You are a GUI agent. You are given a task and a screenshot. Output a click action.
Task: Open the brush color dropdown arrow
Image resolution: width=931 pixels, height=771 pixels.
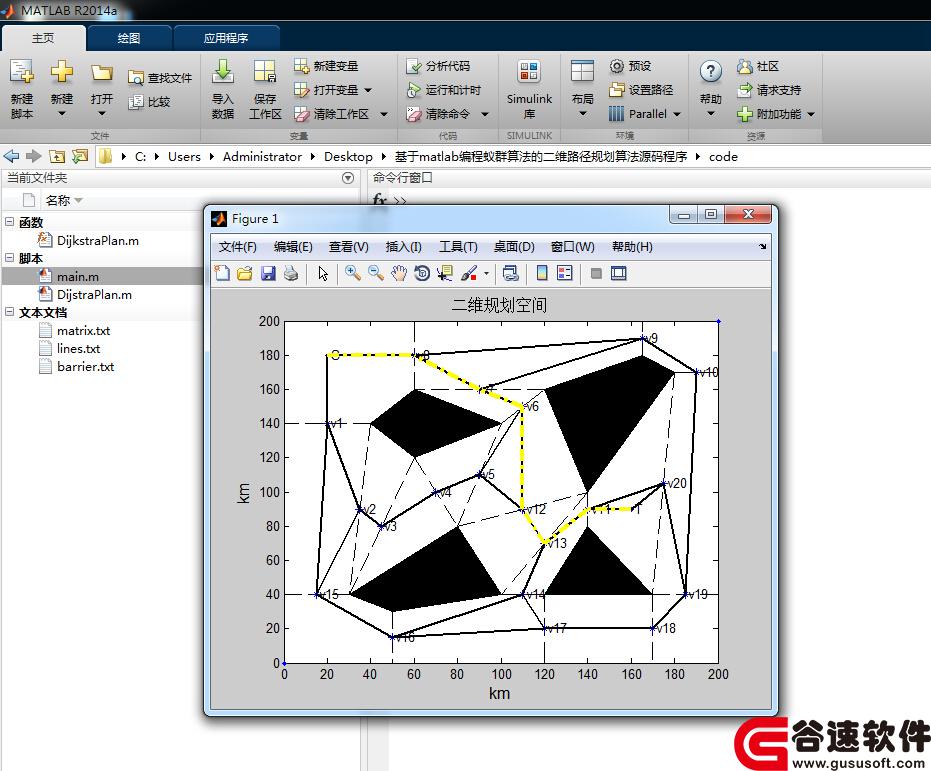(486, 274)
